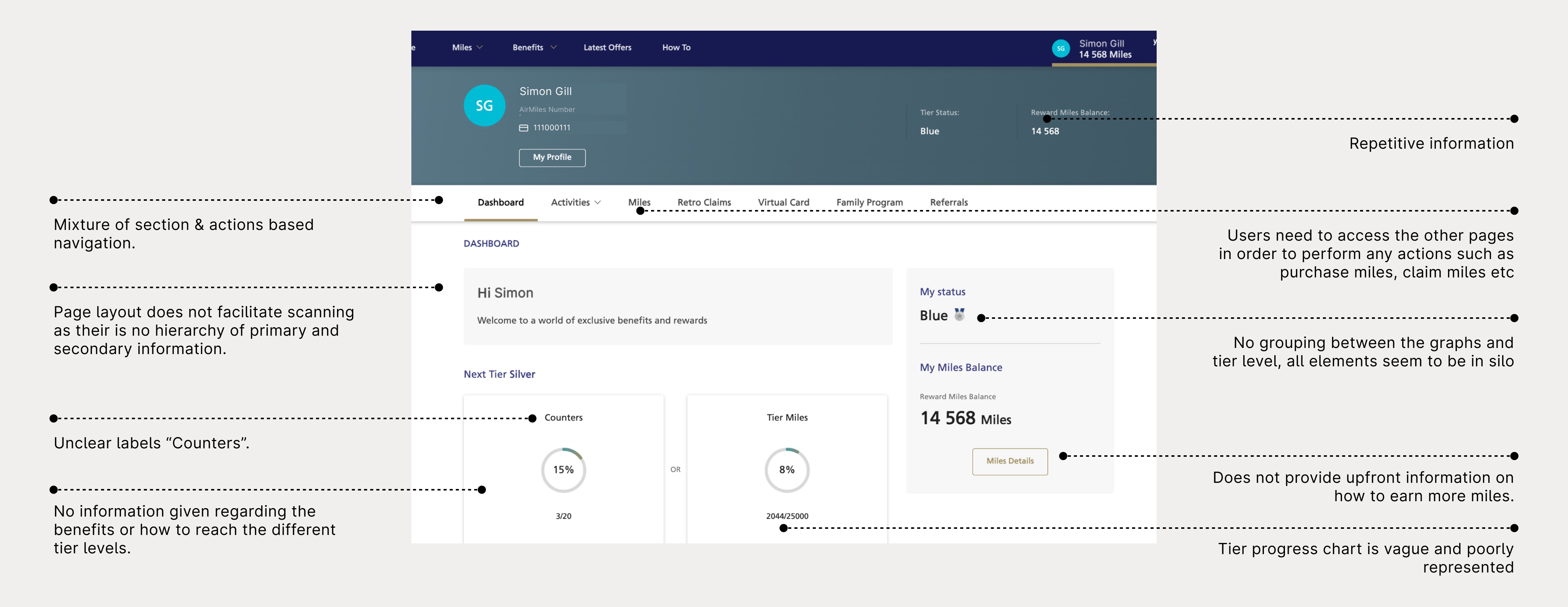Open the Benefits menu
Screen dimensions: 1568x607
[528, 48]
